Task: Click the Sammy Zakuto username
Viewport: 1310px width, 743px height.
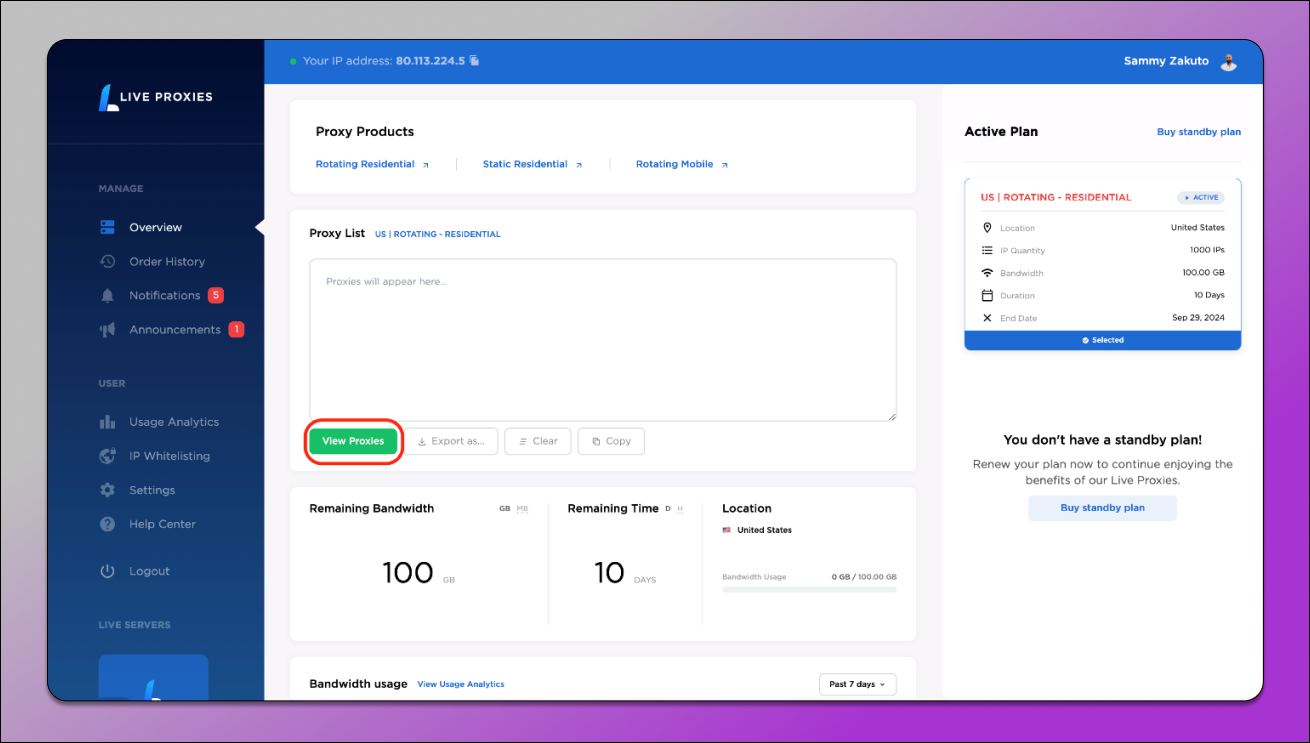Action: click(x=1166, y=61)
